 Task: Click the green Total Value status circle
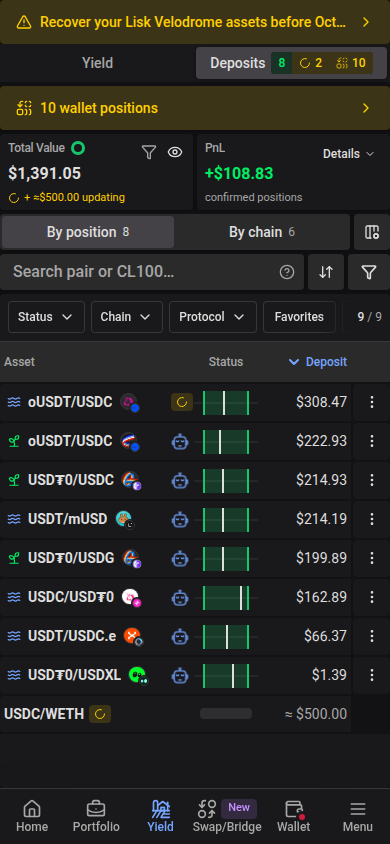78,147
